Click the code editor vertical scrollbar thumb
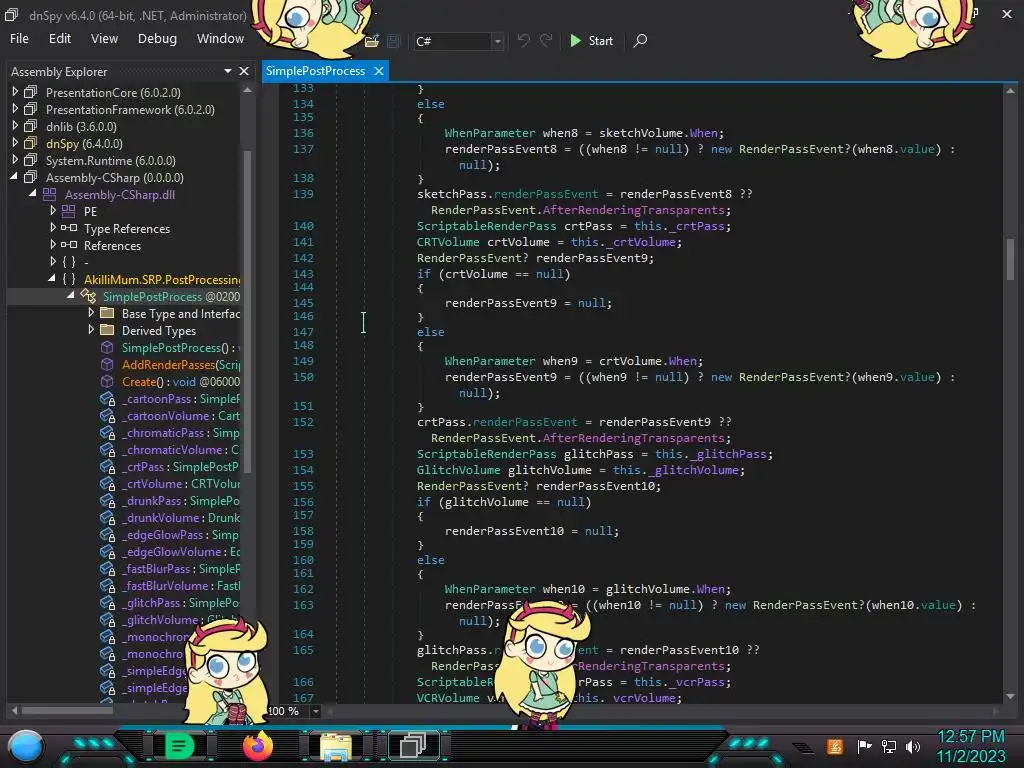 pyautogui.click(x=1010, y=259)
